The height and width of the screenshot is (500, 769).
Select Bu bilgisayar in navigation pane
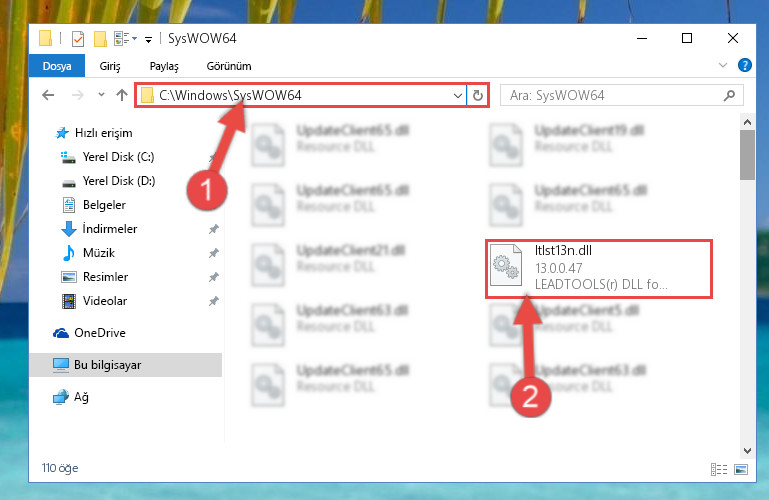pyautogui.click(x=126, y=365)
